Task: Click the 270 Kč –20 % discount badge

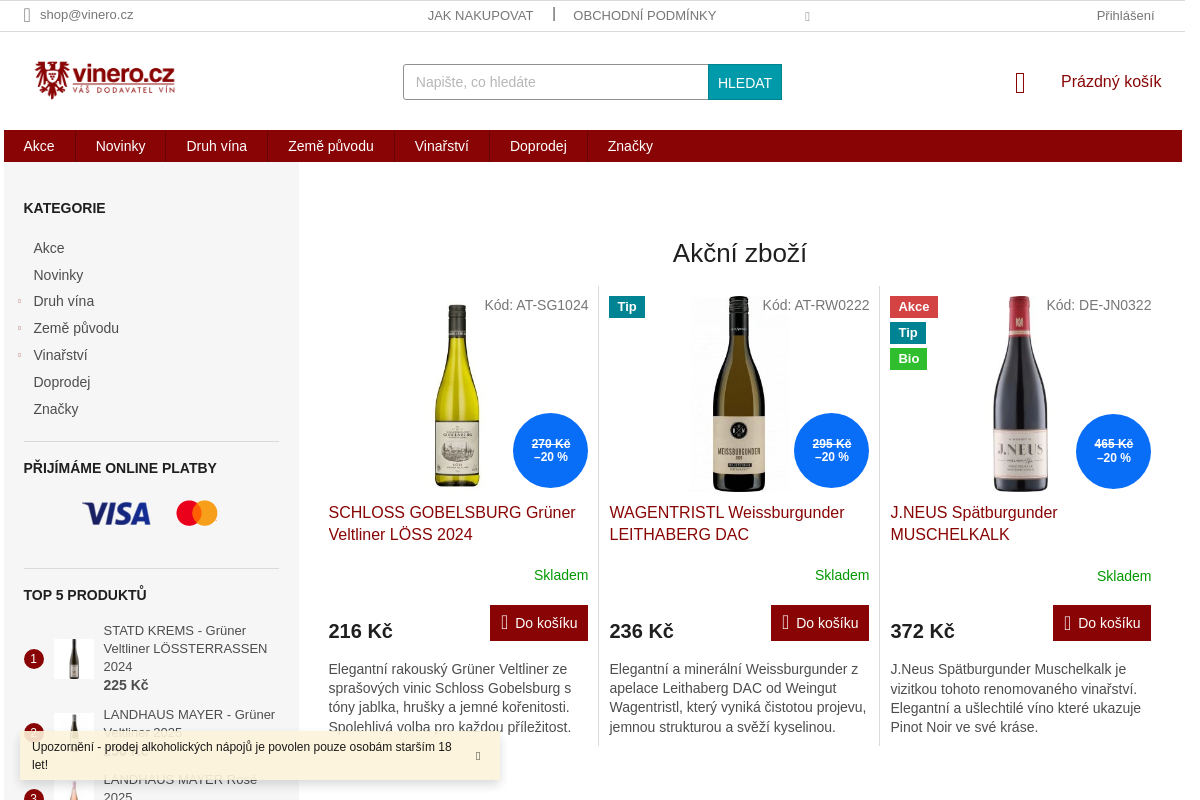Action: (x=550, y=451)
